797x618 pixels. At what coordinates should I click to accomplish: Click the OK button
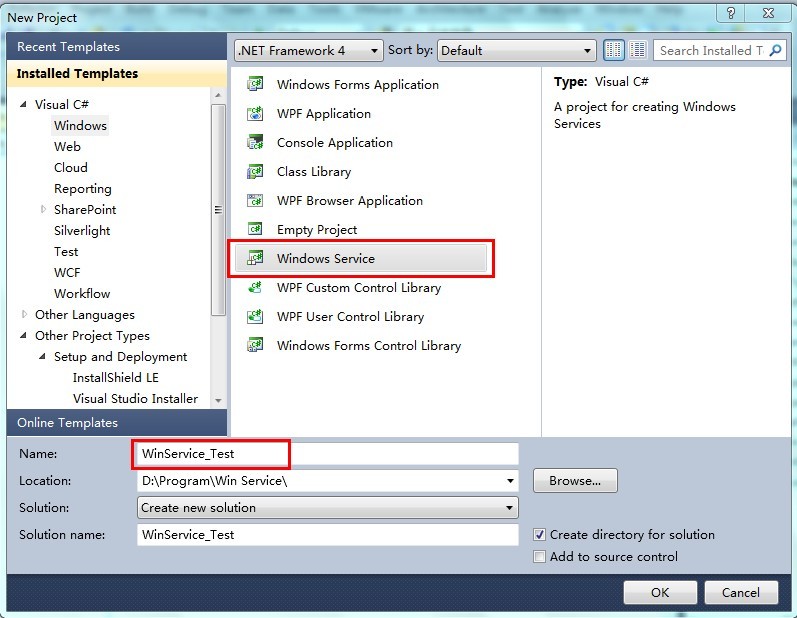[x=660, y=593]
